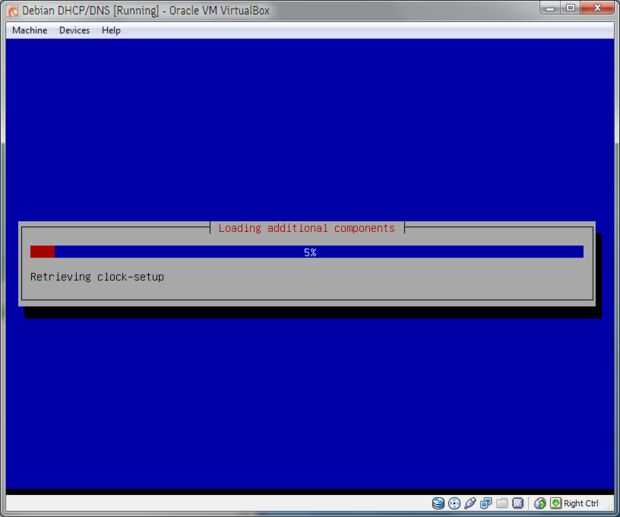Click the shared folders status icon
The width and height of the screenshot is (620, 517).
pyautogui.click(x=502, y=503)
